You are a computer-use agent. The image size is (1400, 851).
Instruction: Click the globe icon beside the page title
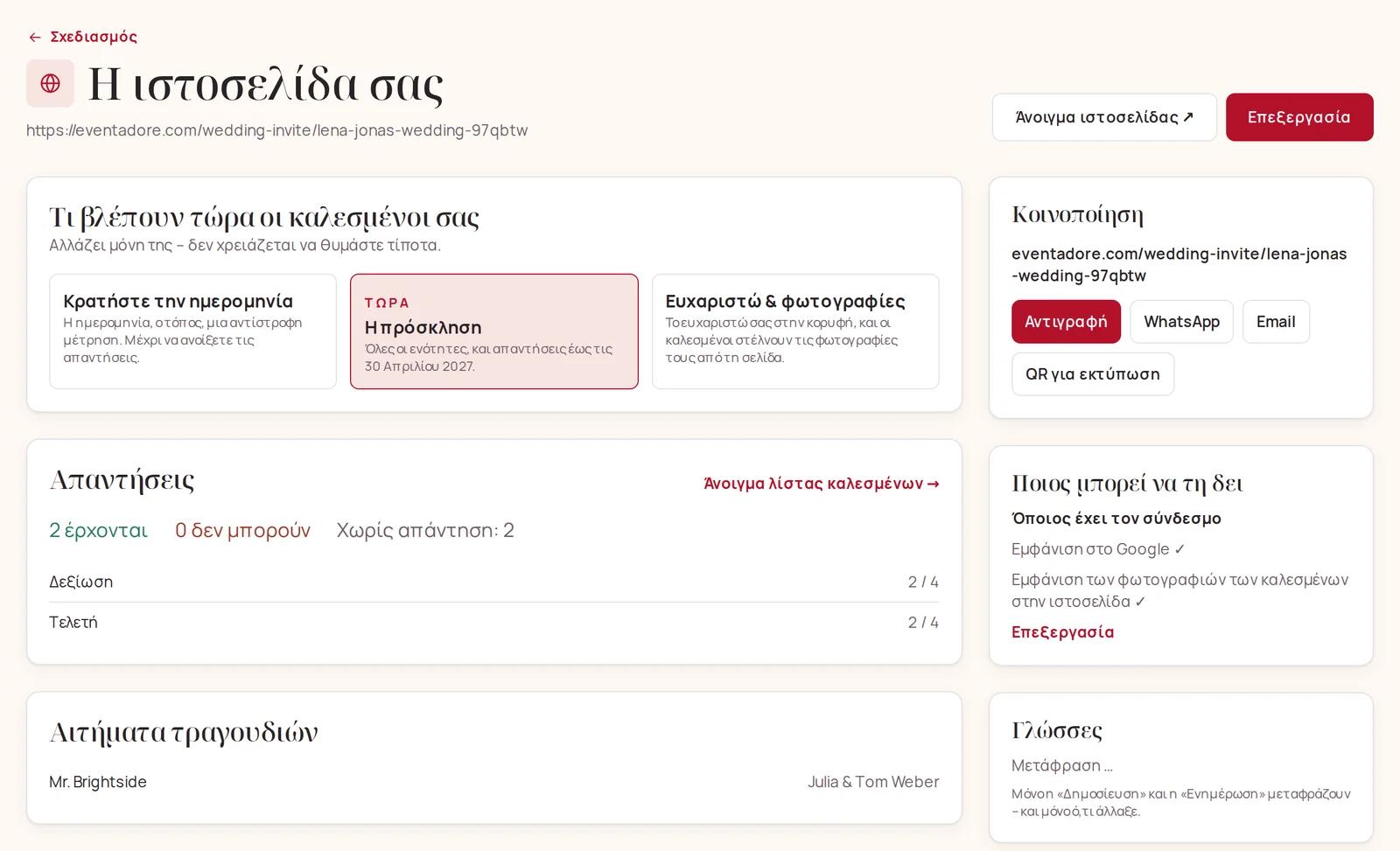(x=50, y=83)
